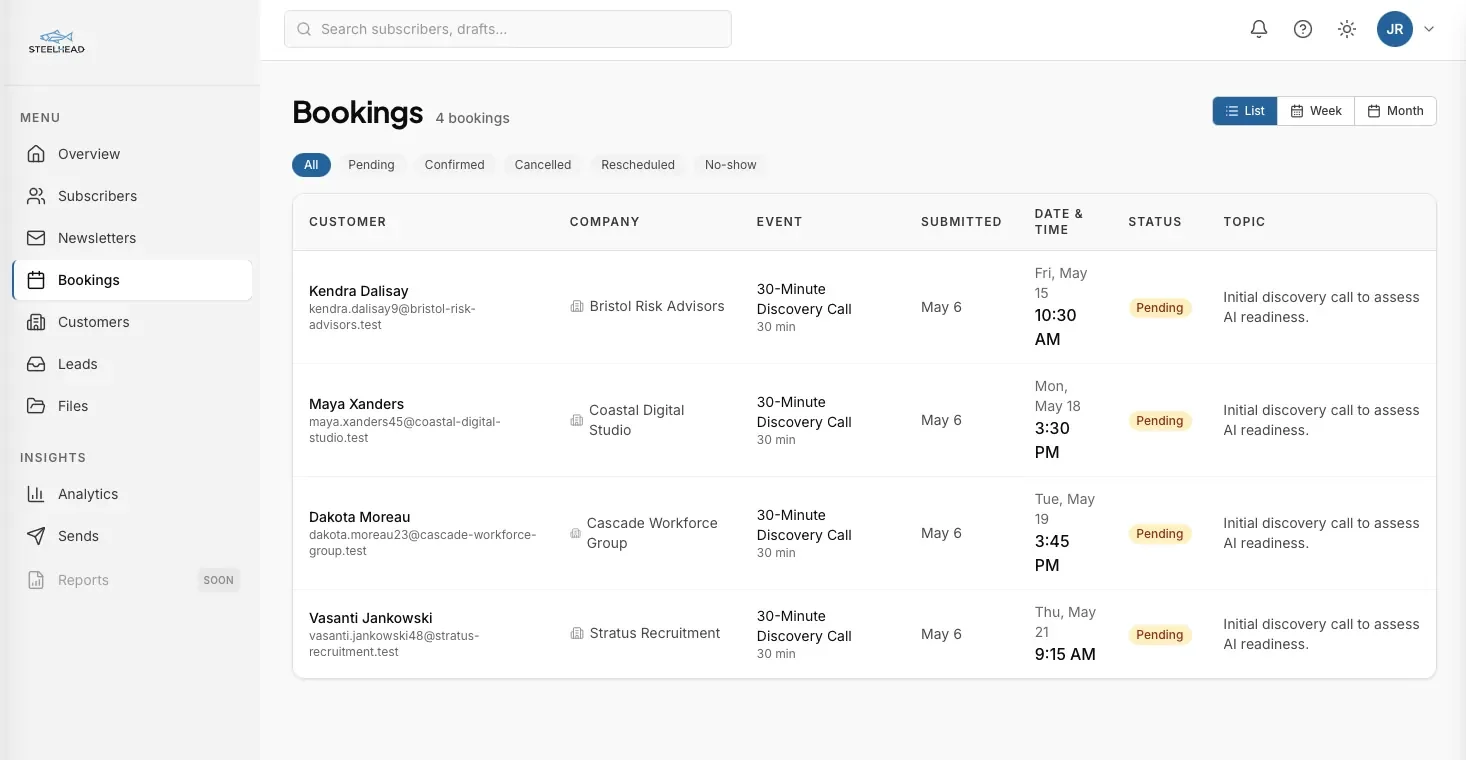The width and height of the screenshot is (1466, 760).
Task: Go to Overview in sidebar
Action: 132,154
